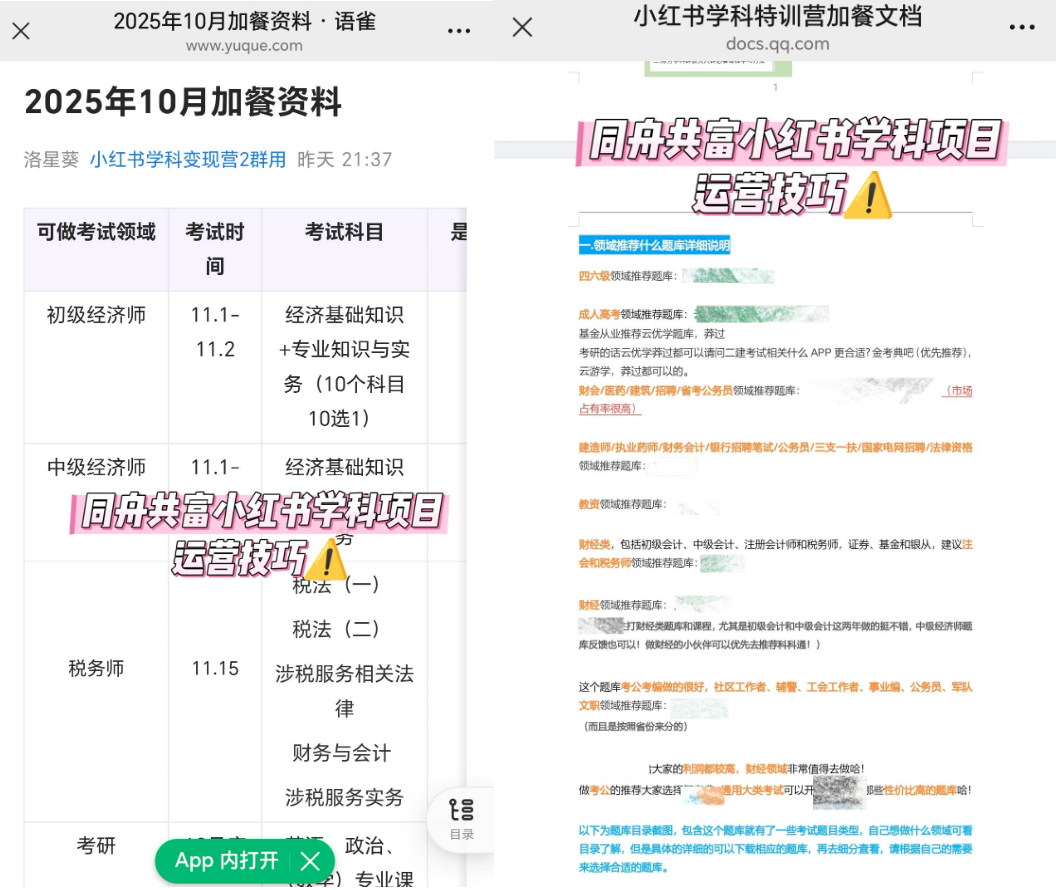
Task: Open the 成人高考领域推荐题库 link
Action: (x=630, y=312)
